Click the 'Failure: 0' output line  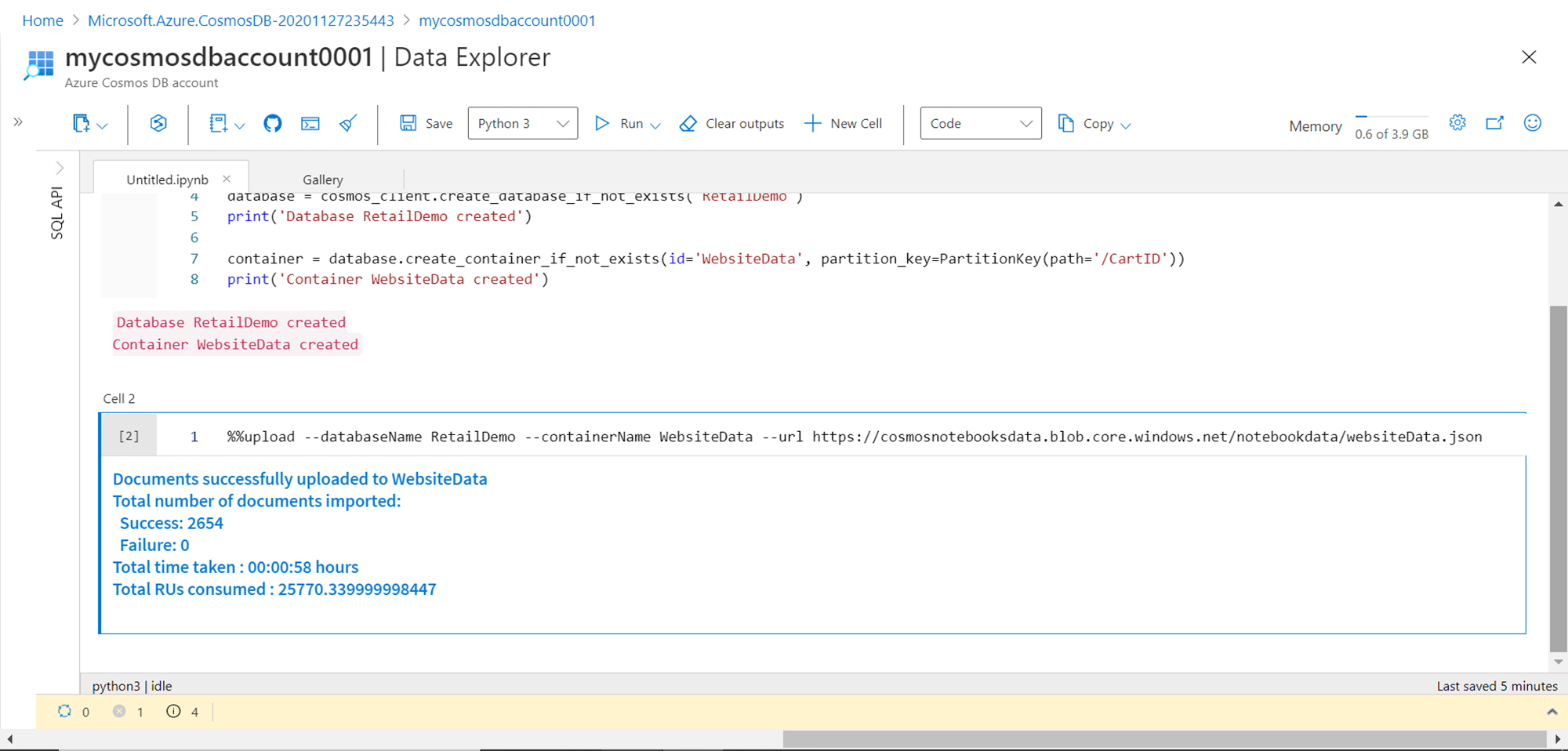154,545
